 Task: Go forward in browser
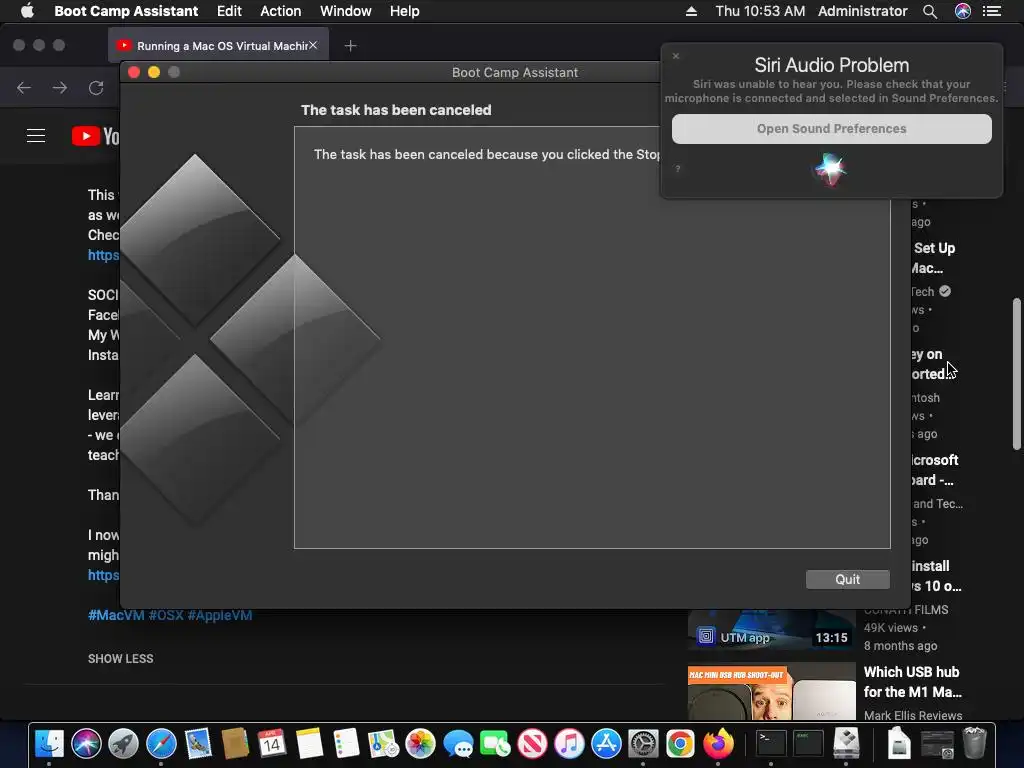pyautogui.click(x=60, y=88)
